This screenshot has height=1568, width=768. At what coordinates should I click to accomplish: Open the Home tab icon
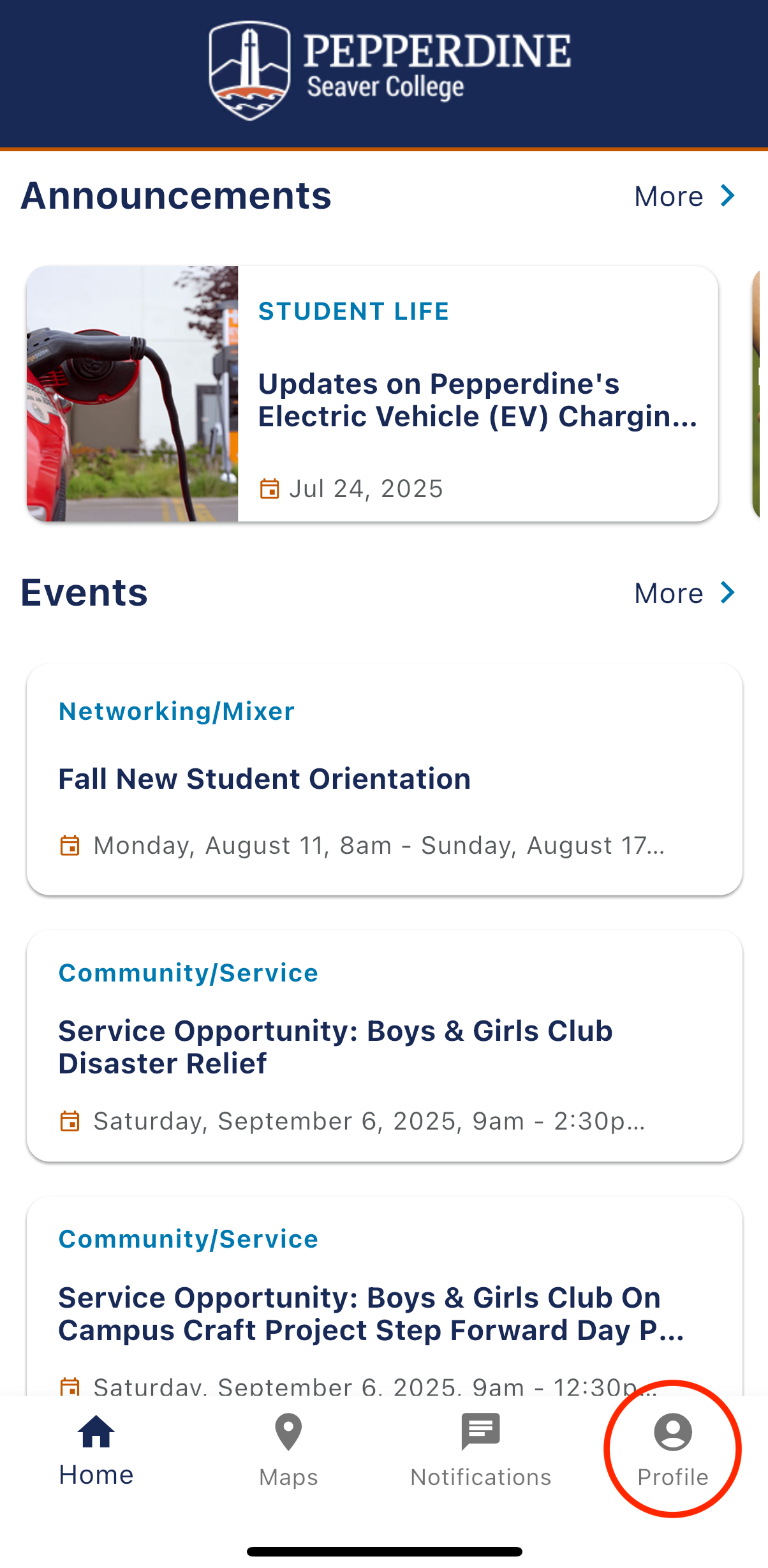(x=96, y=1432)
